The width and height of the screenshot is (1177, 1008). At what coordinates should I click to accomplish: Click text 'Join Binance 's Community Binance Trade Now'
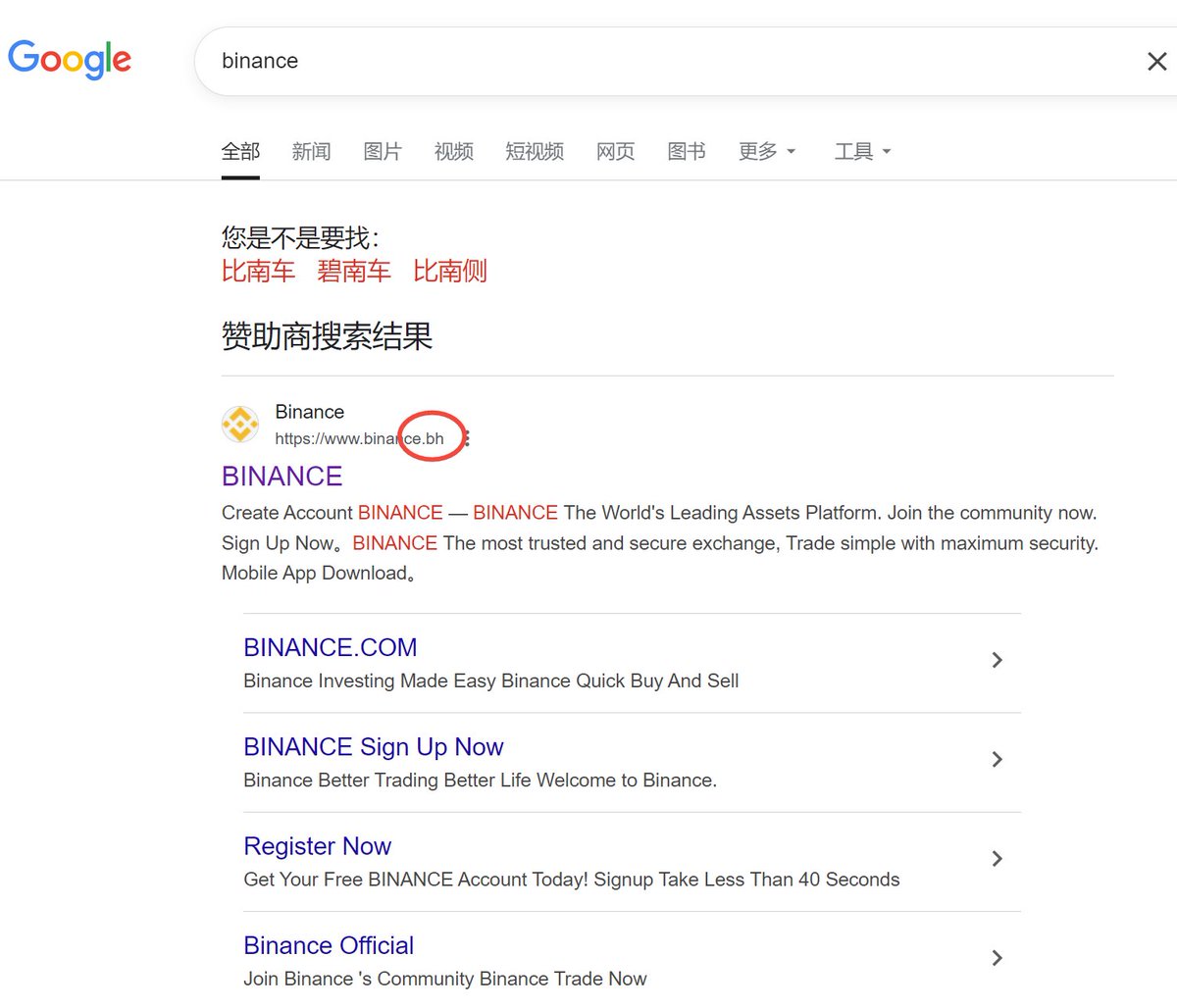coord(445,979)
